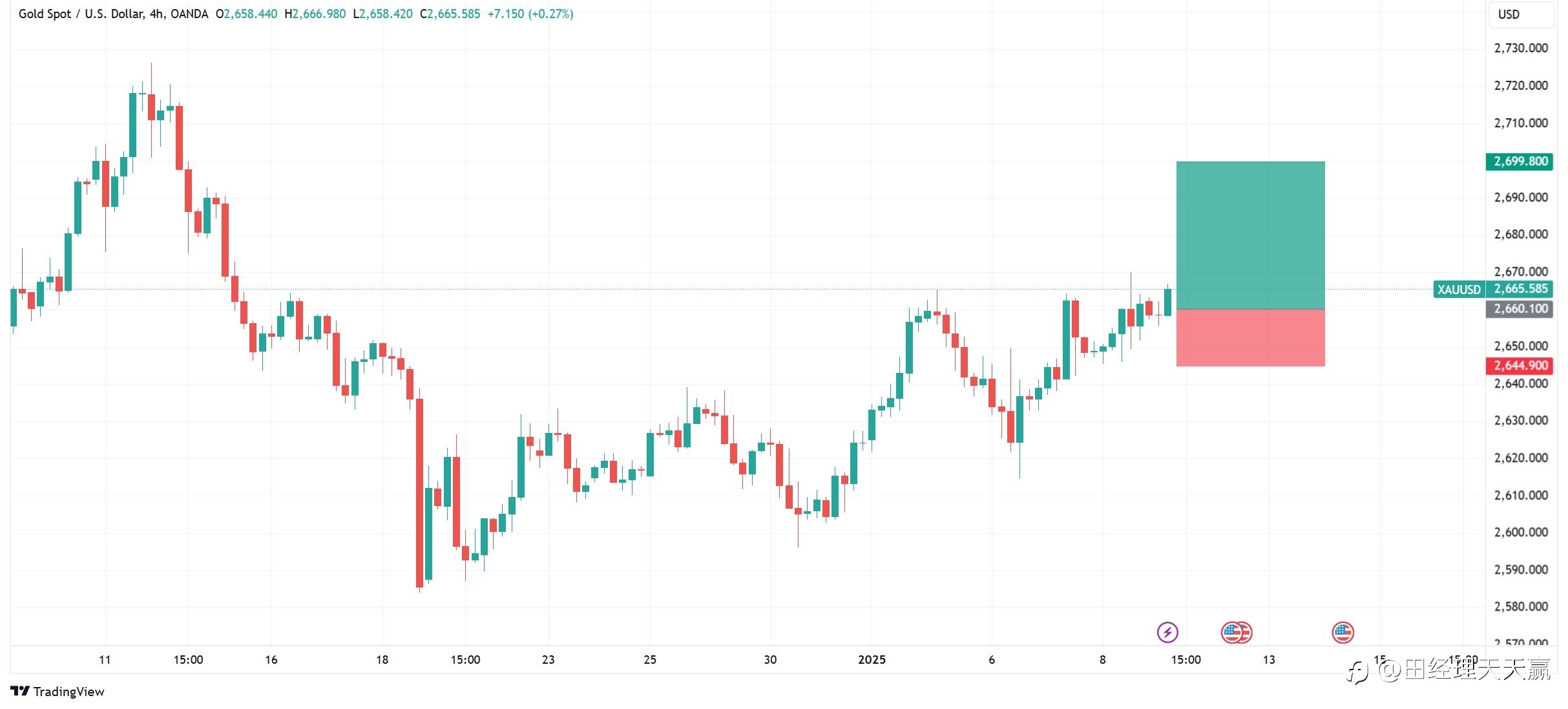Click the gray 2,660.100 entry price label

click(1520, 308)
